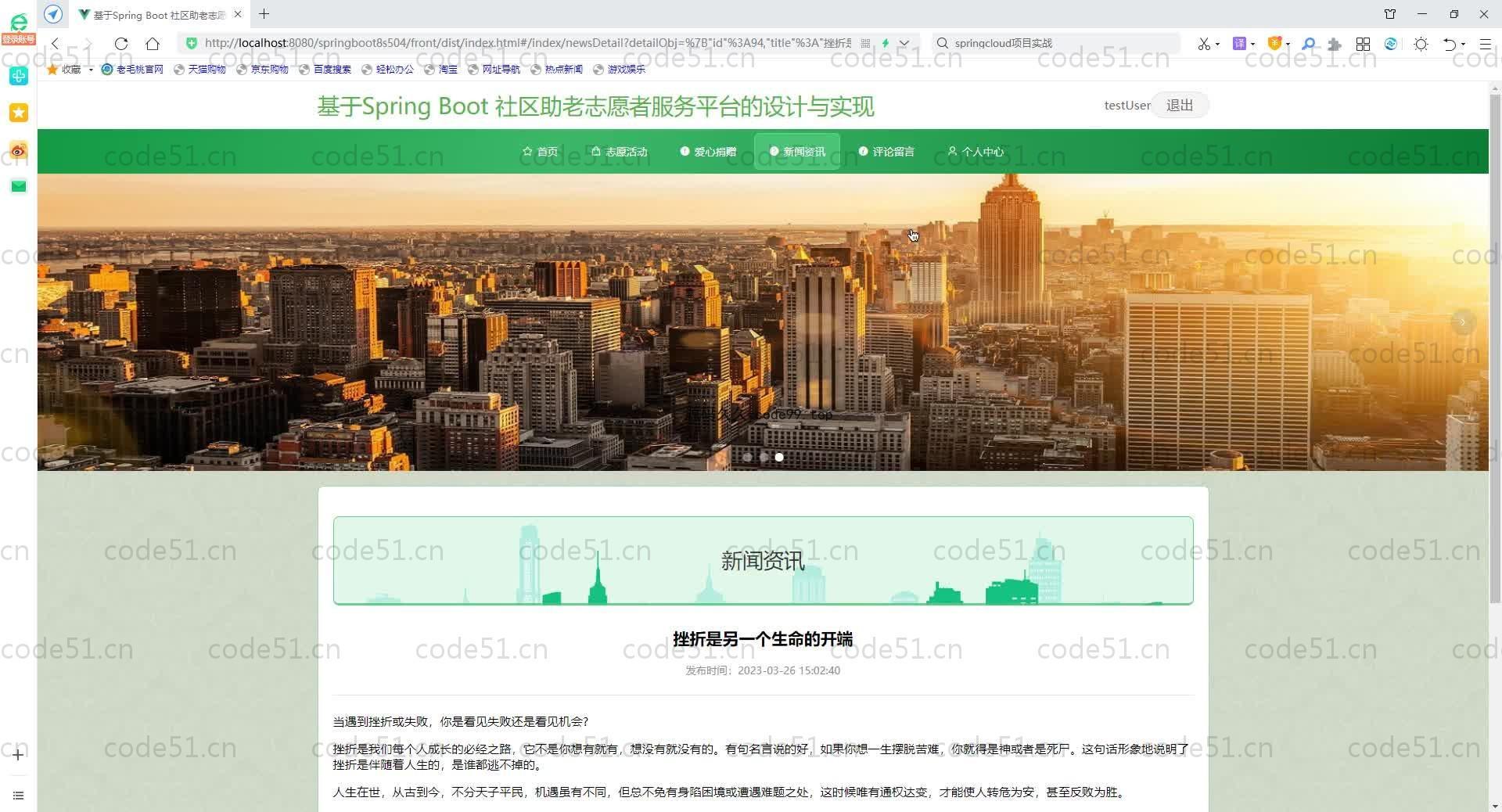Advance carousel with right arrow button
The width and height of the screenshot is (1502, 812).
(1463, 322)
